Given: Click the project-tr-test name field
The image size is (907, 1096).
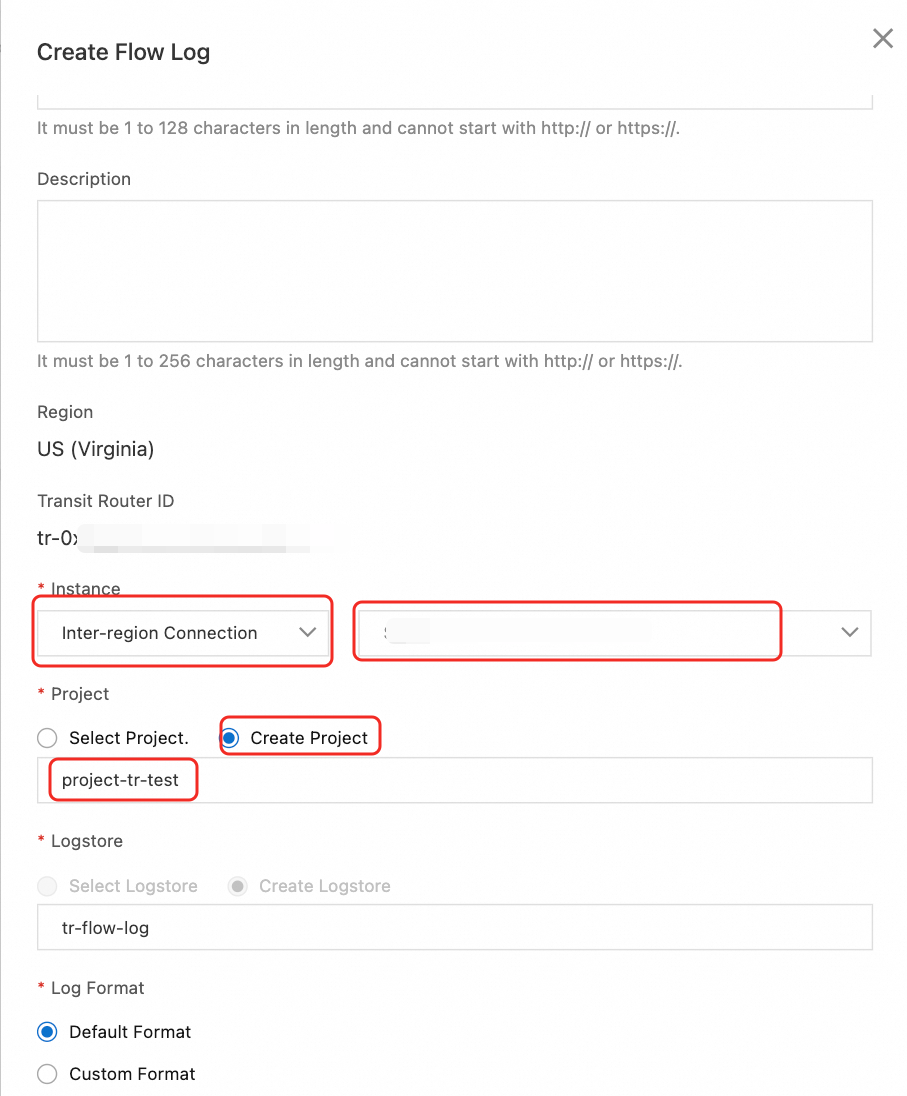Looking at the screenshot, I should tap(454, 780).
